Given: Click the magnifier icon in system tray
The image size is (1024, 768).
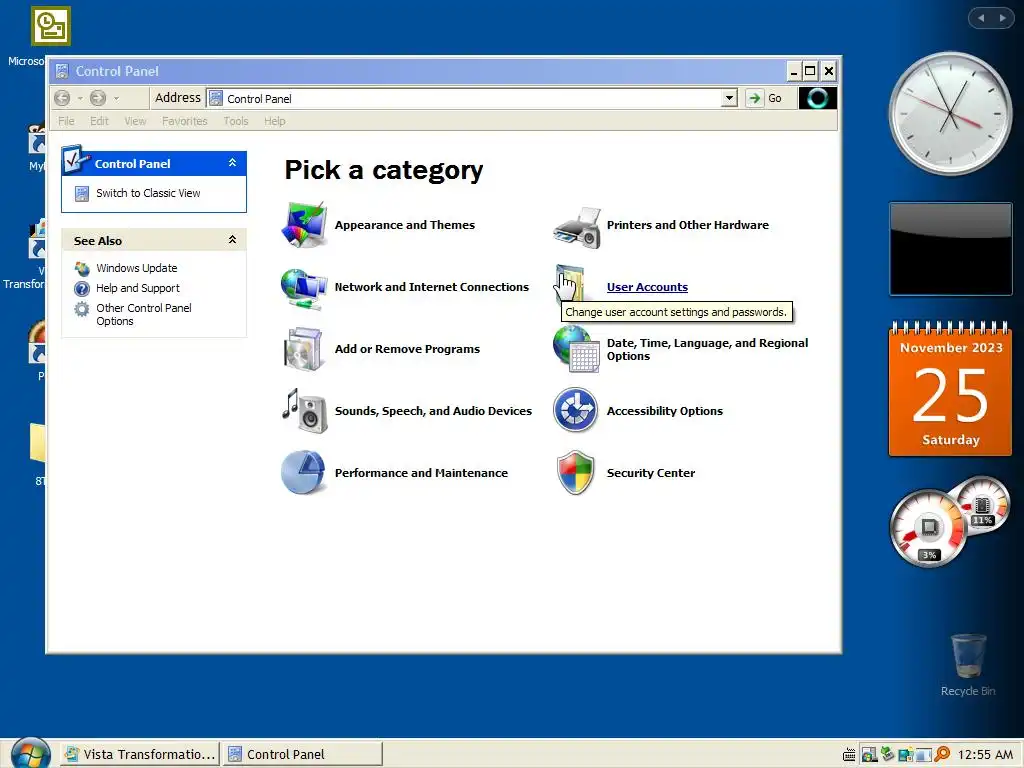Looking at the screenshot, I should tap(942, 754).
